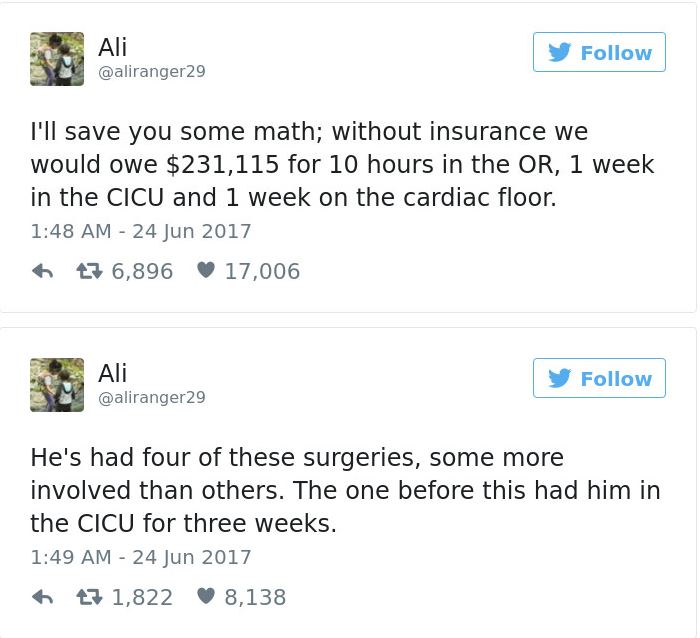Like the tweet with 17,006 likes
Viewport: 700px width, 638px height.
coord(205,271)
